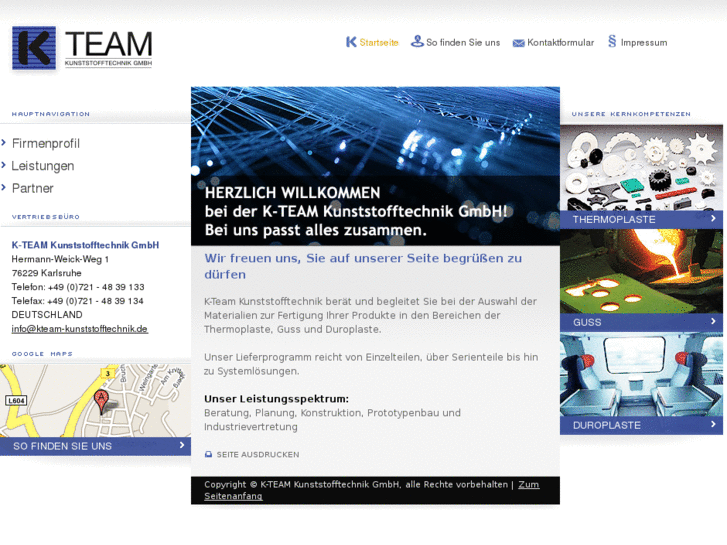Click the Zum Seitenanfang link
The width and height of the screenshot is (727, 545).
[372, 490]
